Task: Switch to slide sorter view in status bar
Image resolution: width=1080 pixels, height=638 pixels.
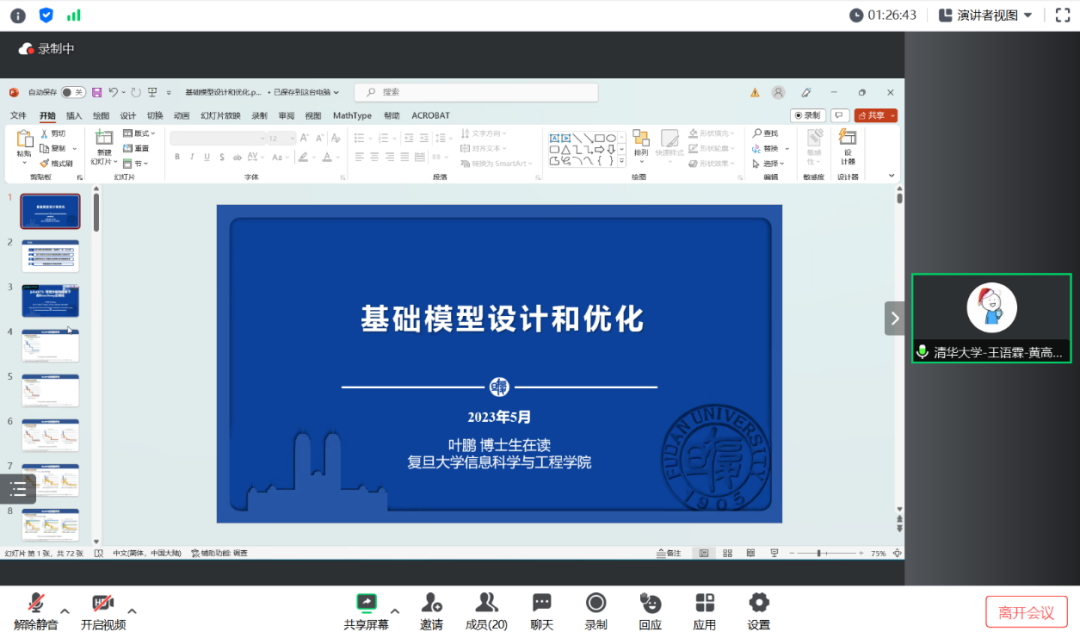Action: point(727,553)
